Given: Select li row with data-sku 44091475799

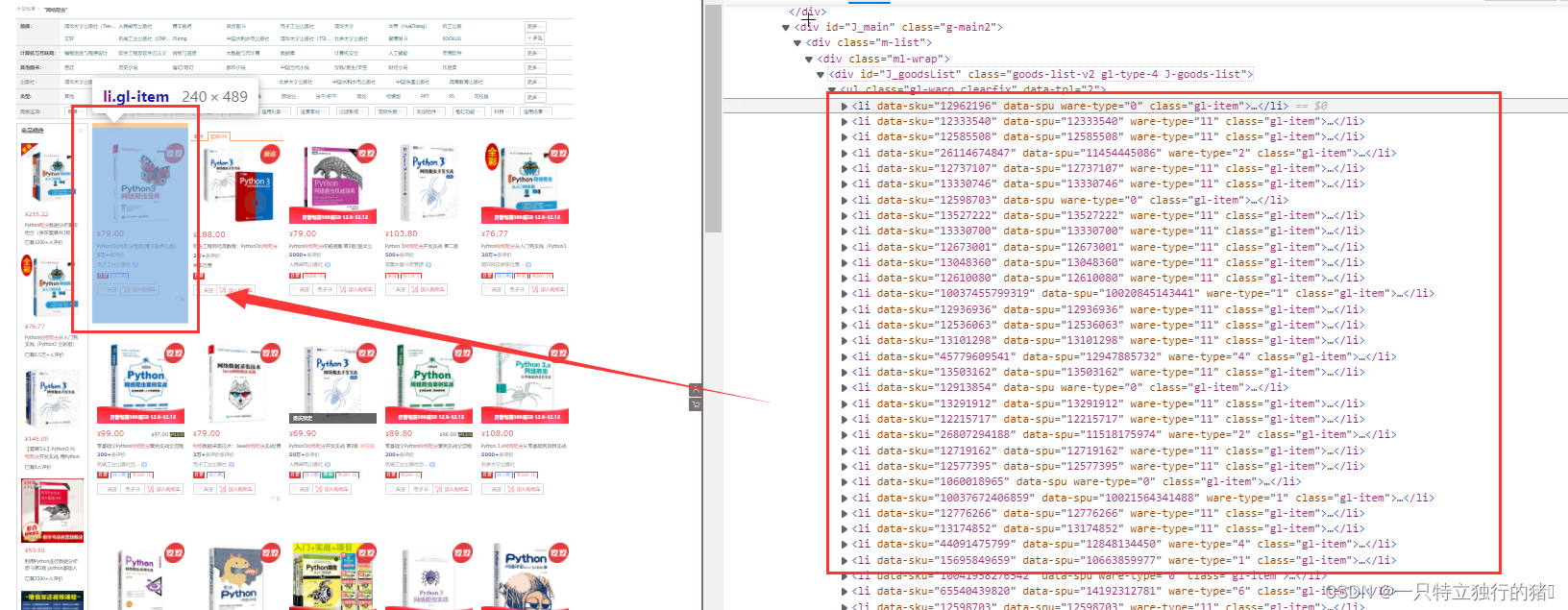Looking at the screenshot, I should 1124,544.
